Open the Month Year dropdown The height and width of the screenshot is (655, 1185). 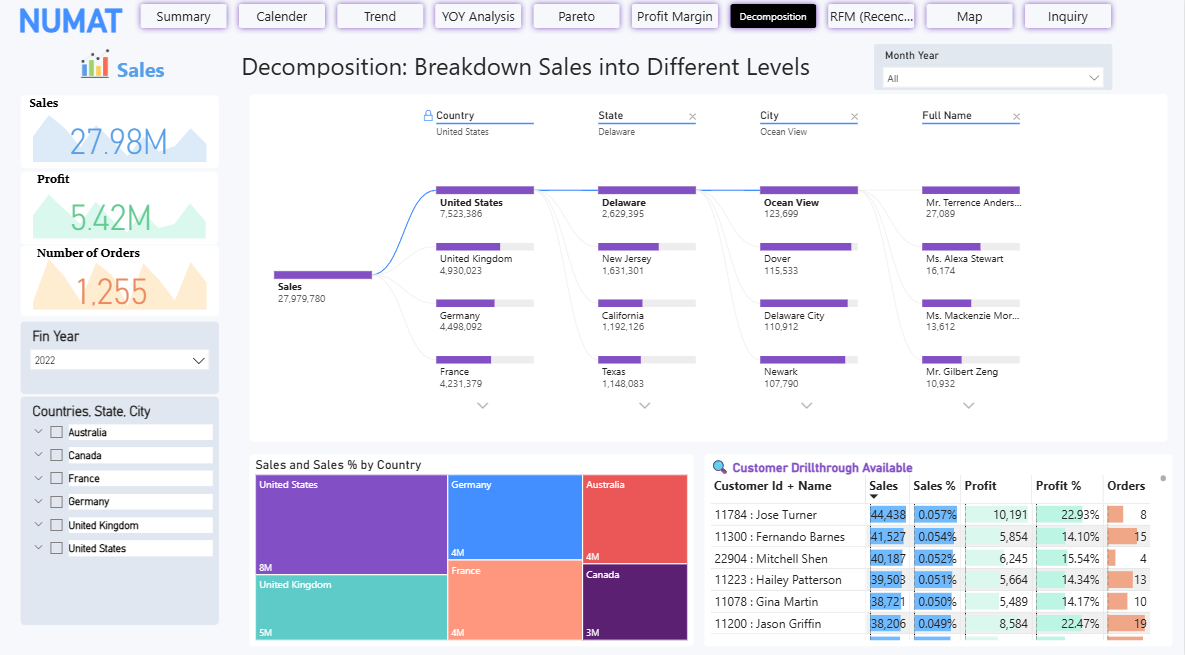point(993,78)
